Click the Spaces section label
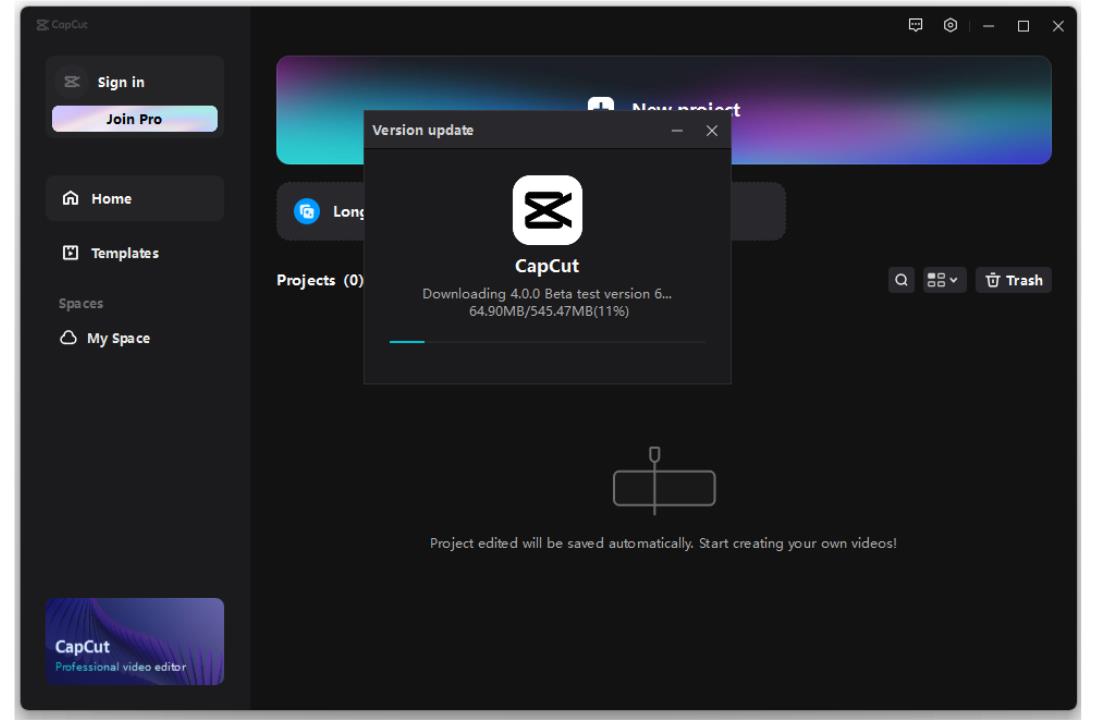1096x720 pixels. click(x=81, y=303)
